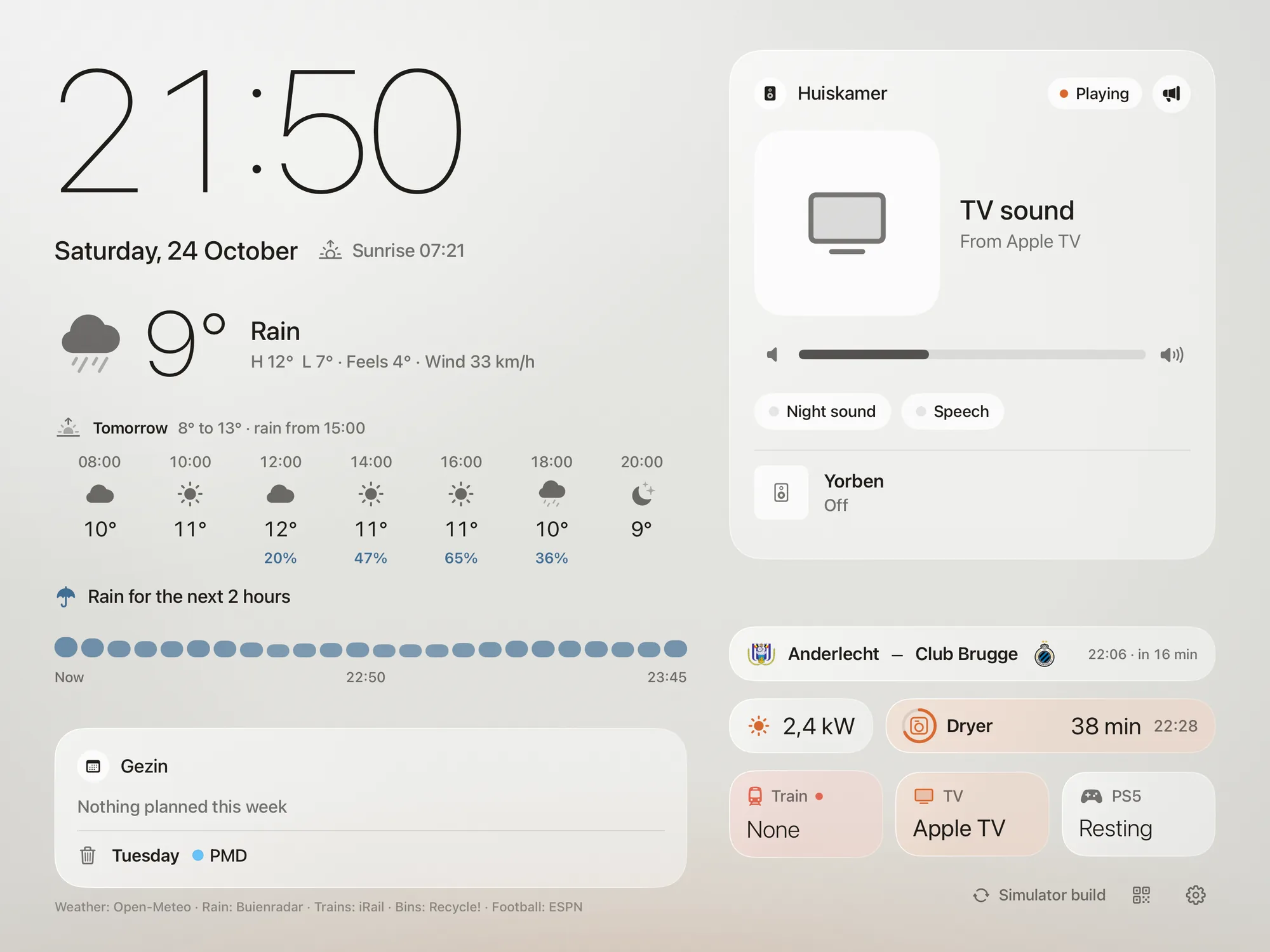The image size is (1270, 952).
Task: Click the Playing status pill
Action: 1094,94
